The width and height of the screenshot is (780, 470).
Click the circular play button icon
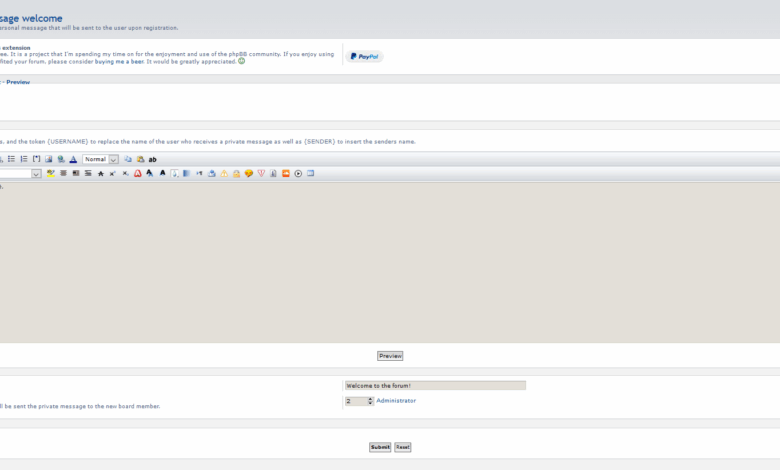point(298,173)
